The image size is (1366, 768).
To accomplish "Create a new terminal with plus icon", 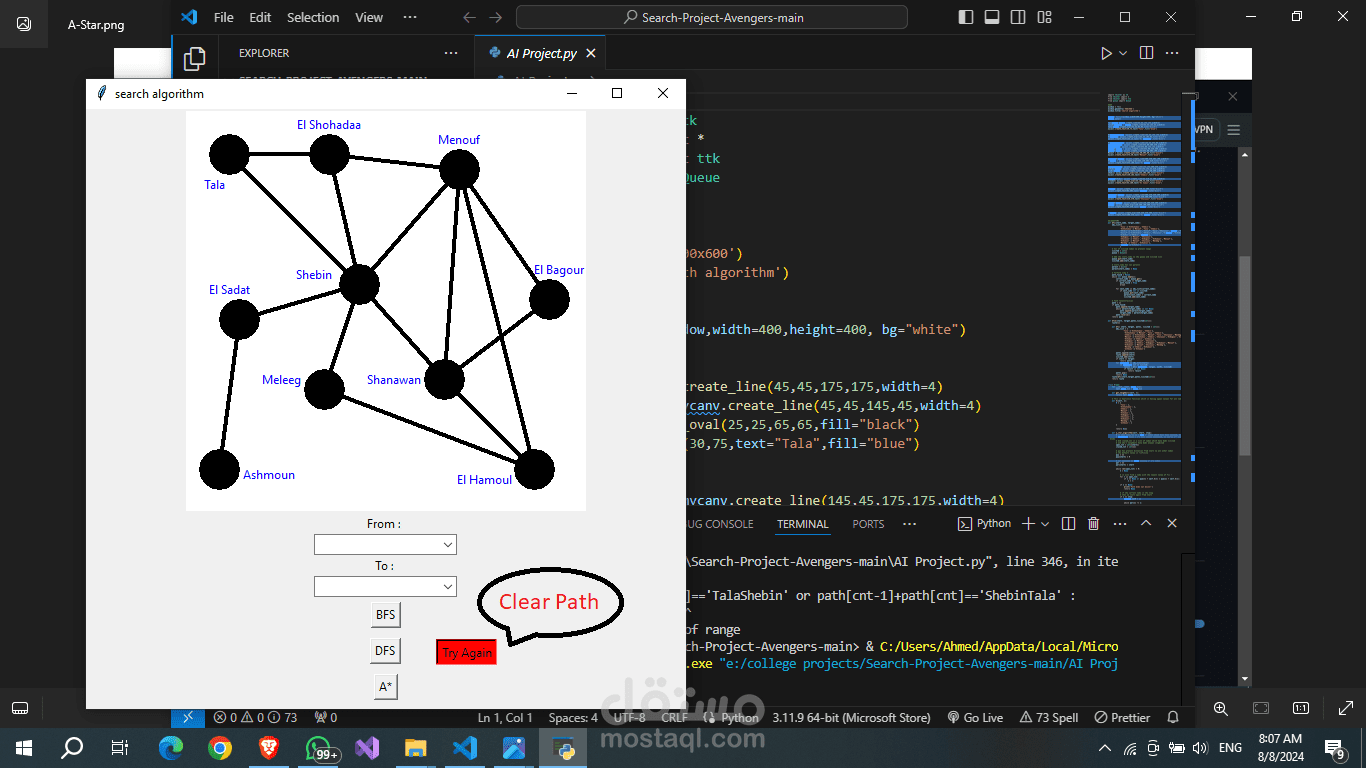I will point(1028,523).
